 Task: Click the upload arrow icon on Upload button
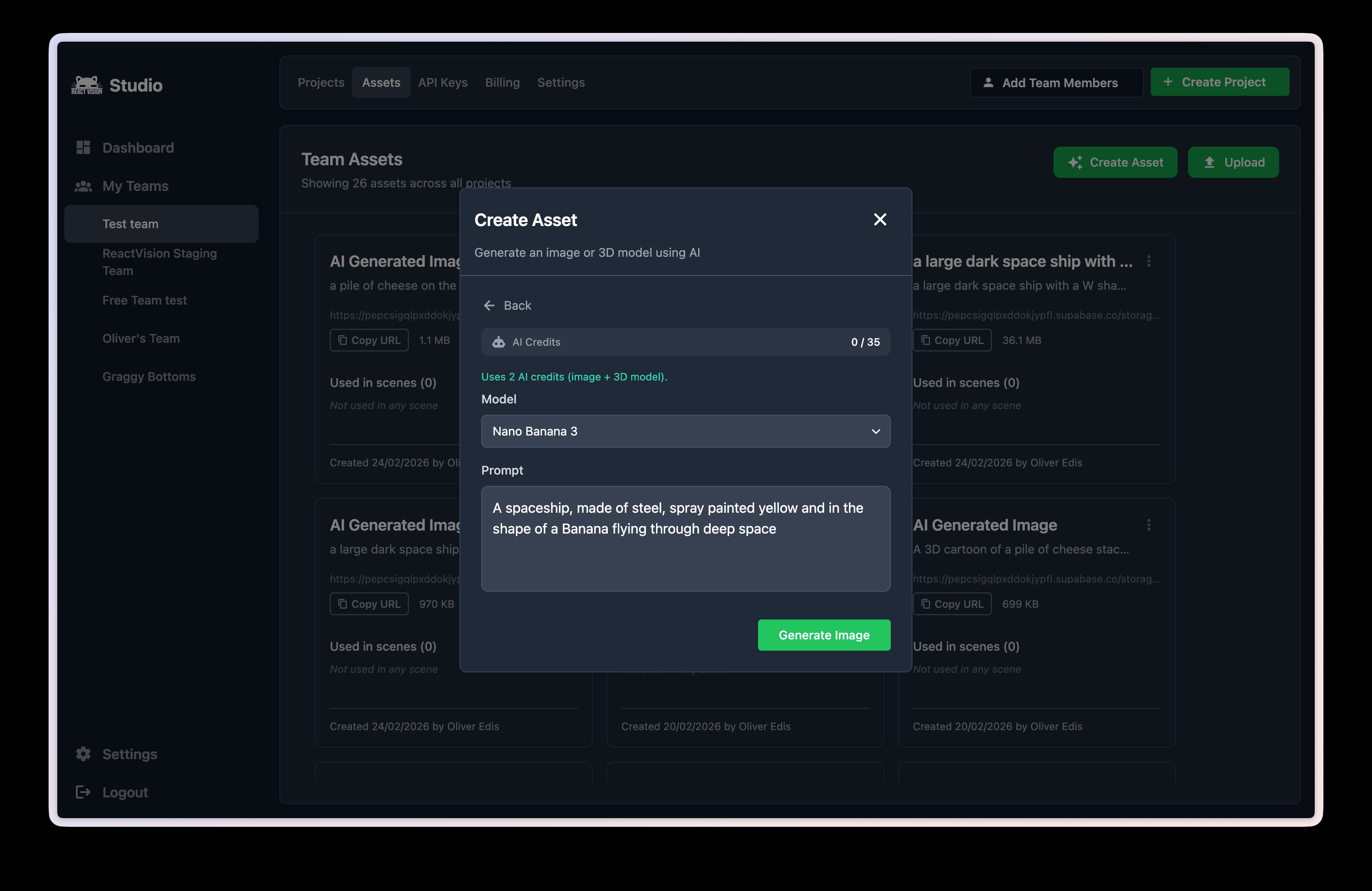tap(1209, 163)
